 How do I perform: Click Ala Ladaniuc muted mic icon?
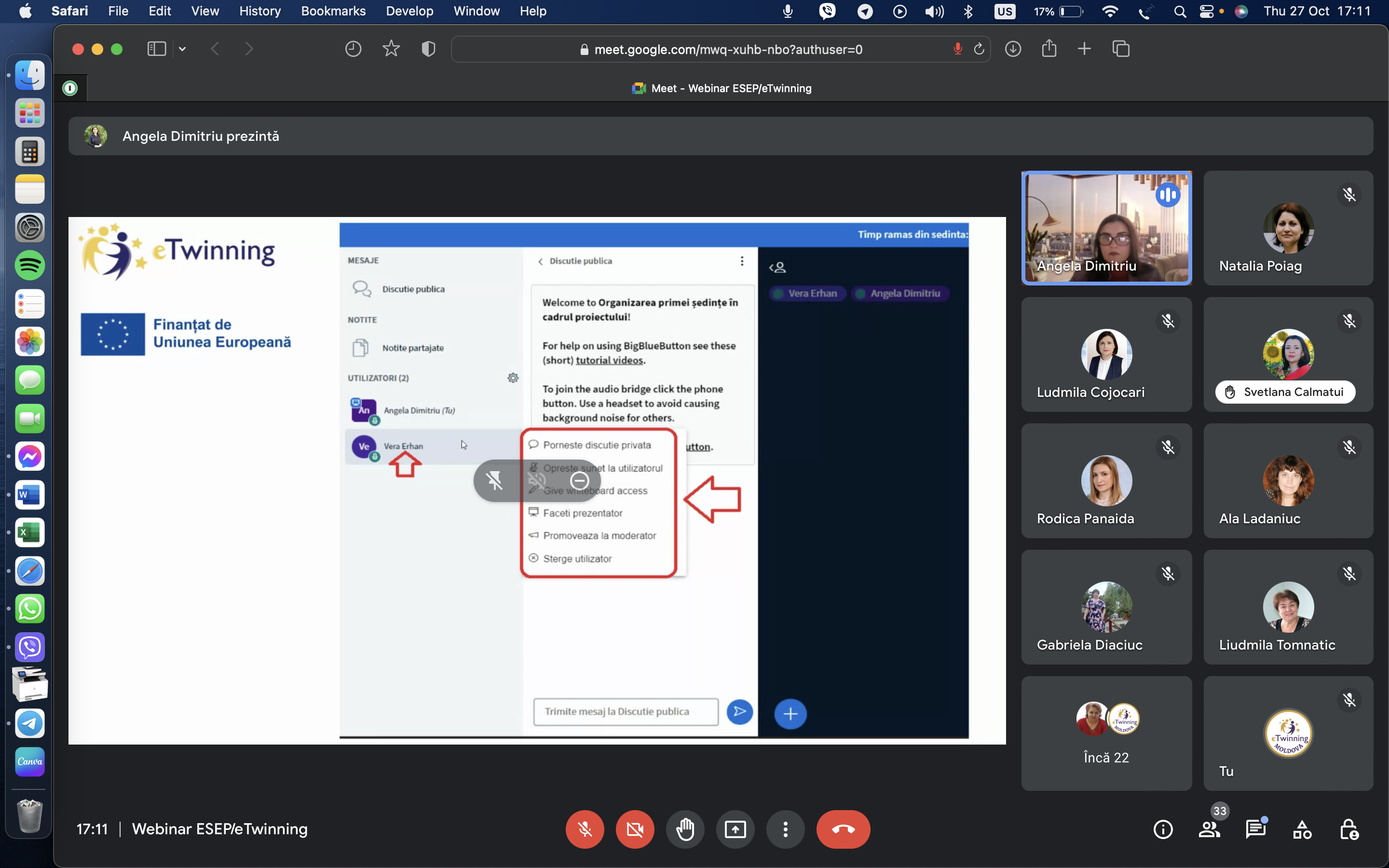tap(1349, 447)
